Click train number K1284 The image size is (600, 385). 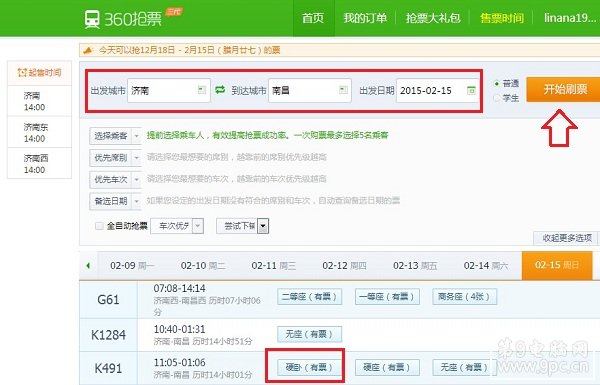pos(108,335)
